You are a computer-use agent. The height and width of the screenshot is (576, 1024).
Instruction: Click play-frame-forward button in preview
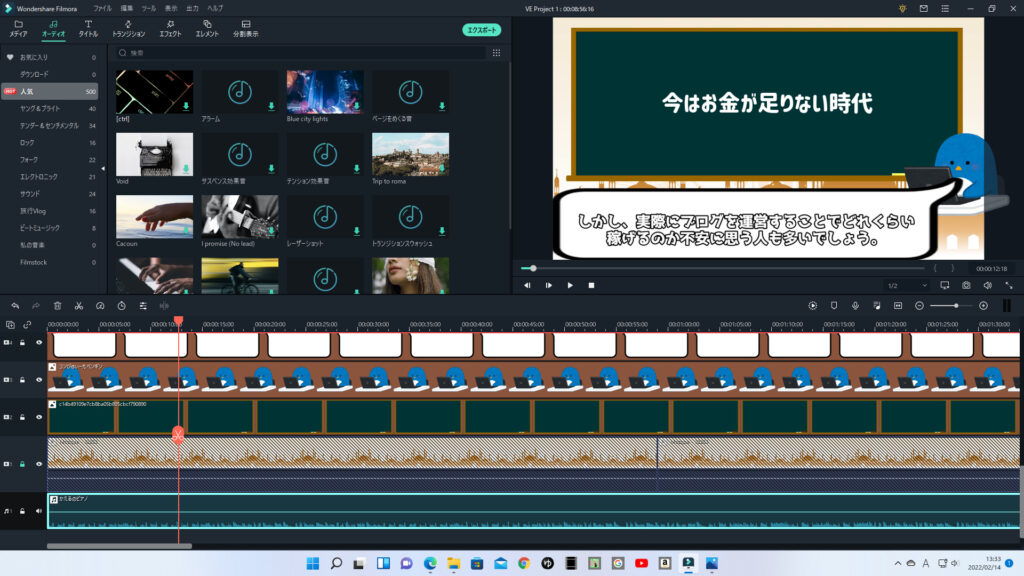(549, 285)
